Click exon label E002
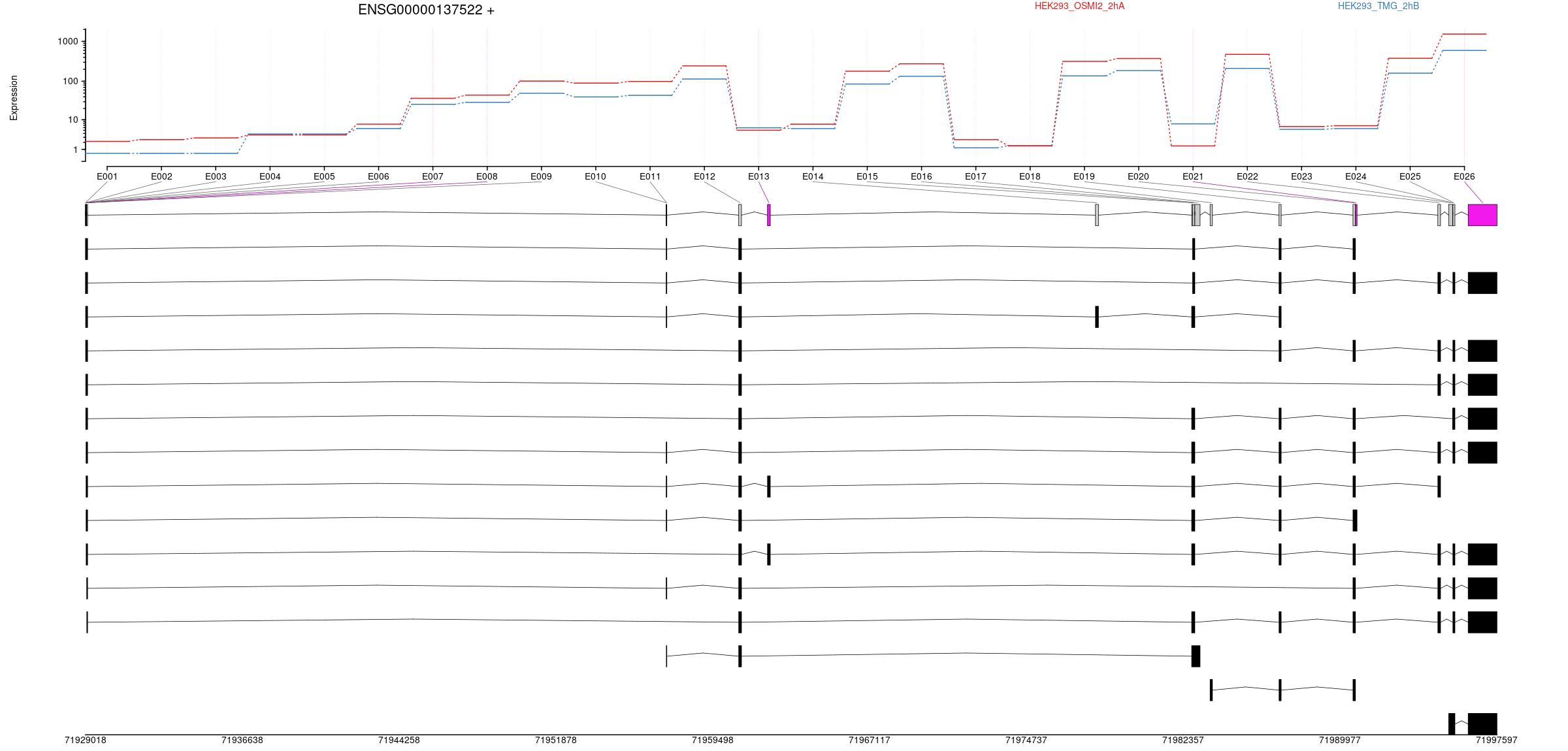The image size is (1568, 751). click(x=161, y=176)
